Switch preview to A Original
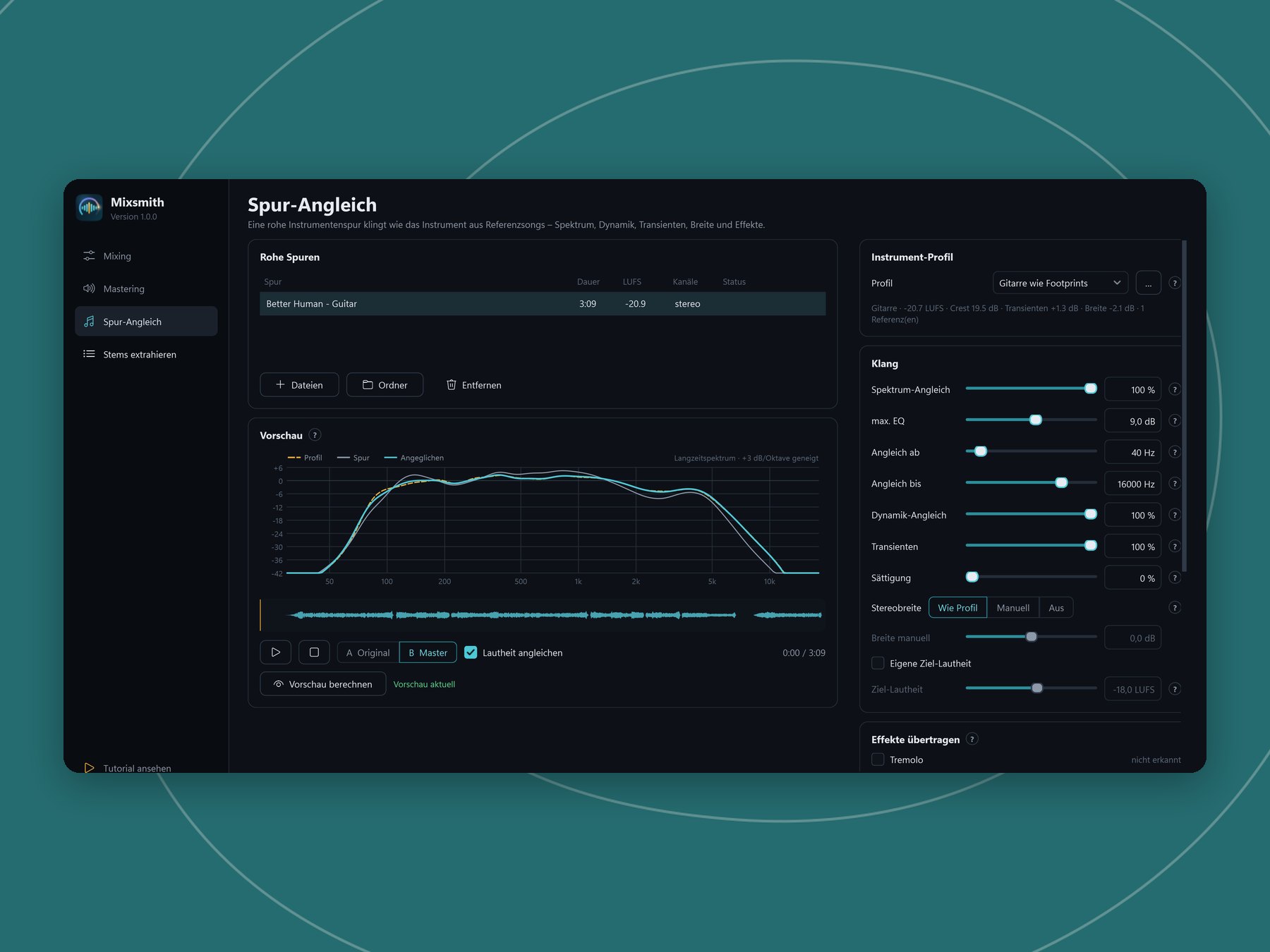This screenshot has width=1270, height=952. (x=368, y=653)
